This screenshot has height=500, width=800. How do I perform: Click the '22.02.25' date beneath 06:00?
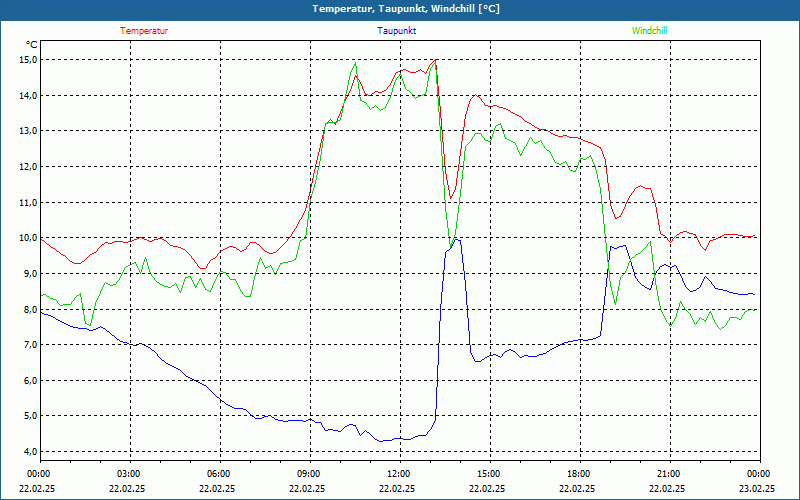217,488
